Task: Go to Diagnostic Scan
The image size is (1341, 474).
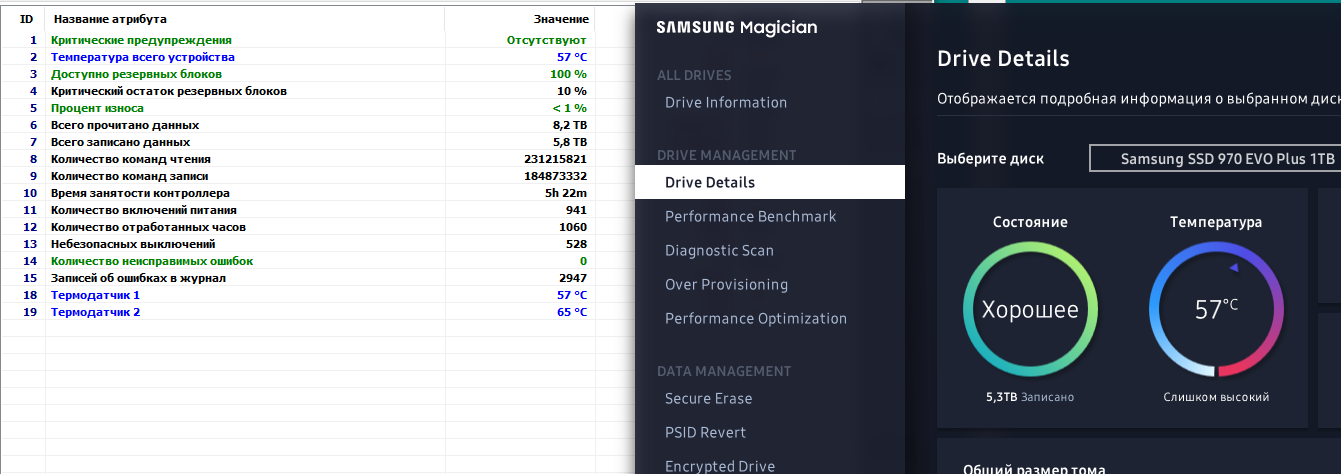Action: pos(719,250)
